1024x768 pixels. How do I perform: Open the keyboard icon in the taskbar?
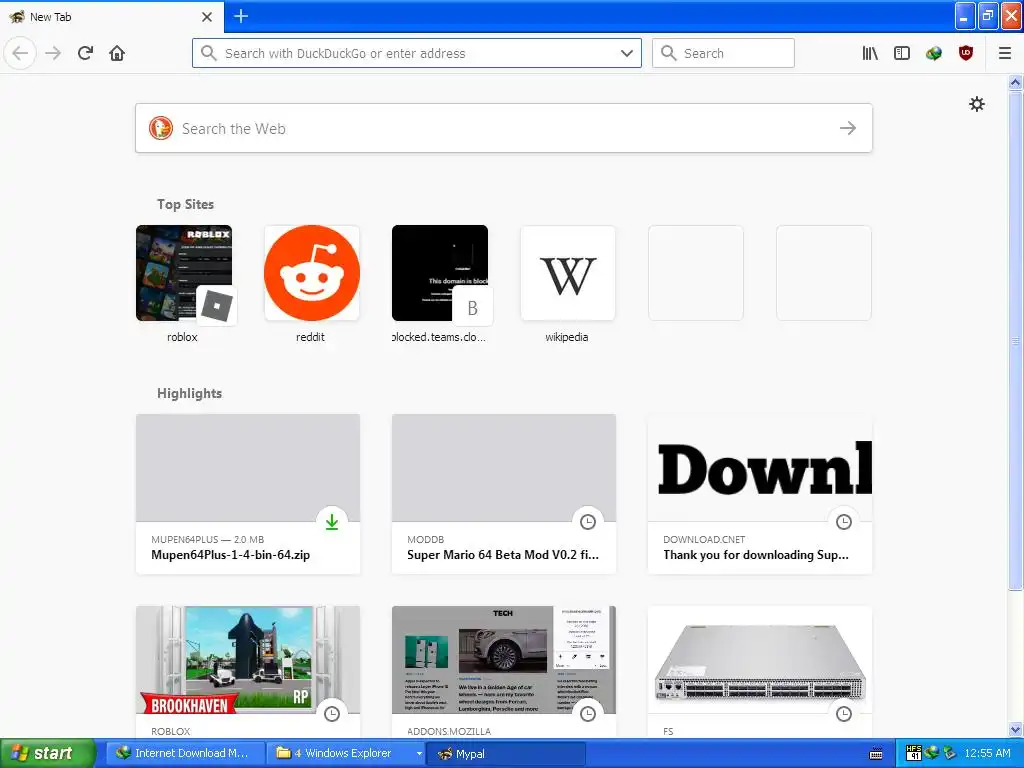(876, 754)
